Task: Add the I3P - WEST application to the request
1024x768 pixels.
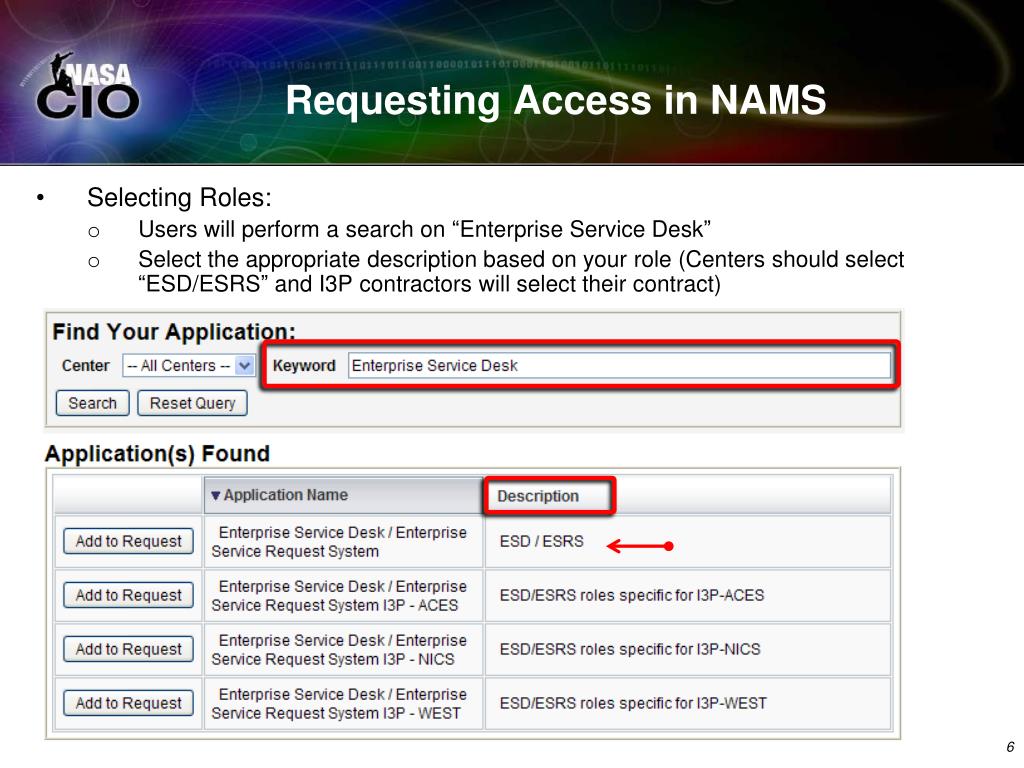Action: 129,703
